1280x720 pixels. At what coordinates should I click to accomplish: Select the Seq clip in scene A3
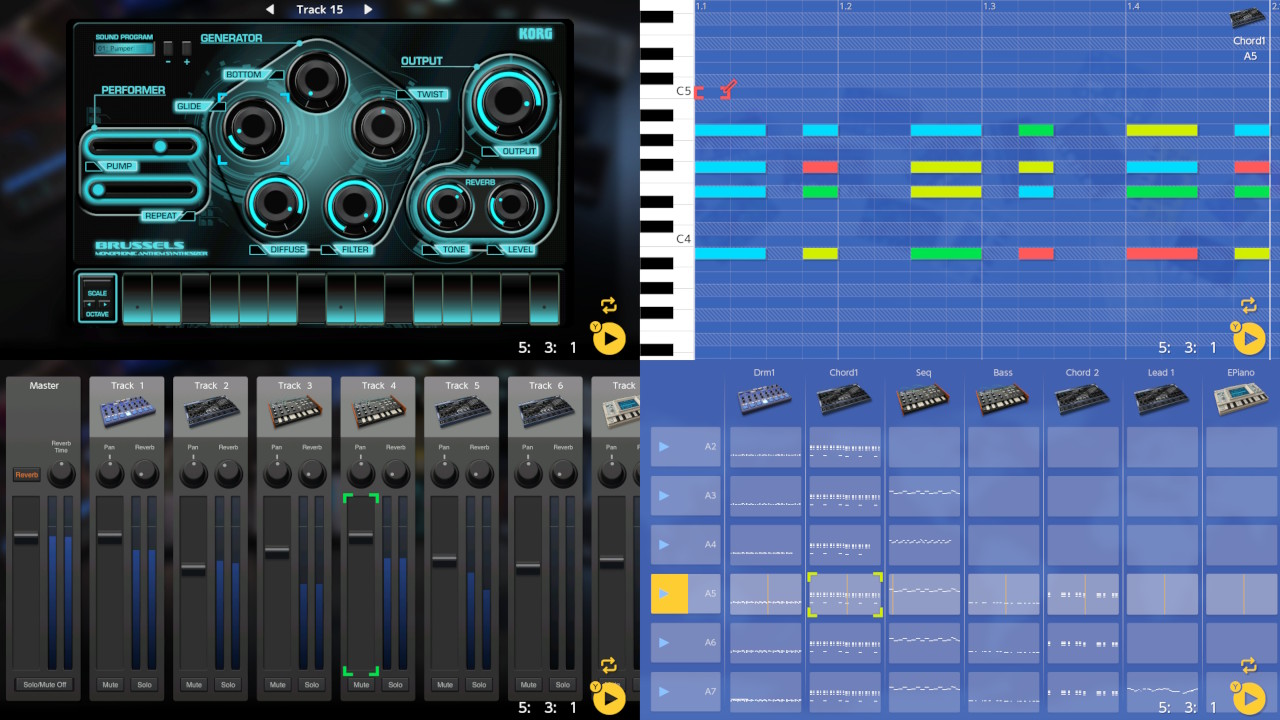click(x=924, y=496)
